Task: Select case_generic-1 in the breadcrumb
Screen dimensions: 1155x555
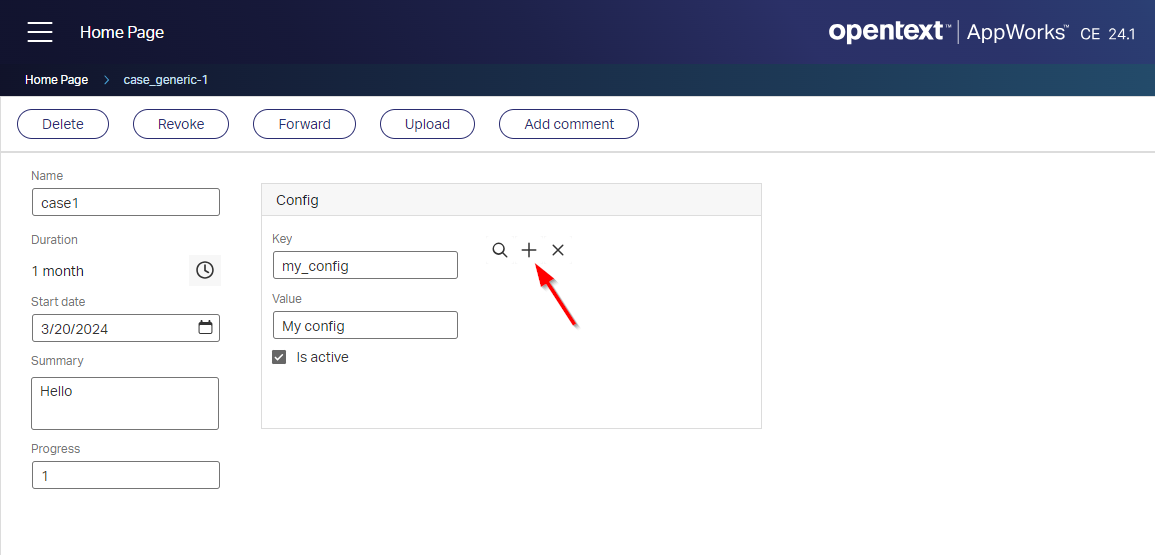Action: point(166,80)
